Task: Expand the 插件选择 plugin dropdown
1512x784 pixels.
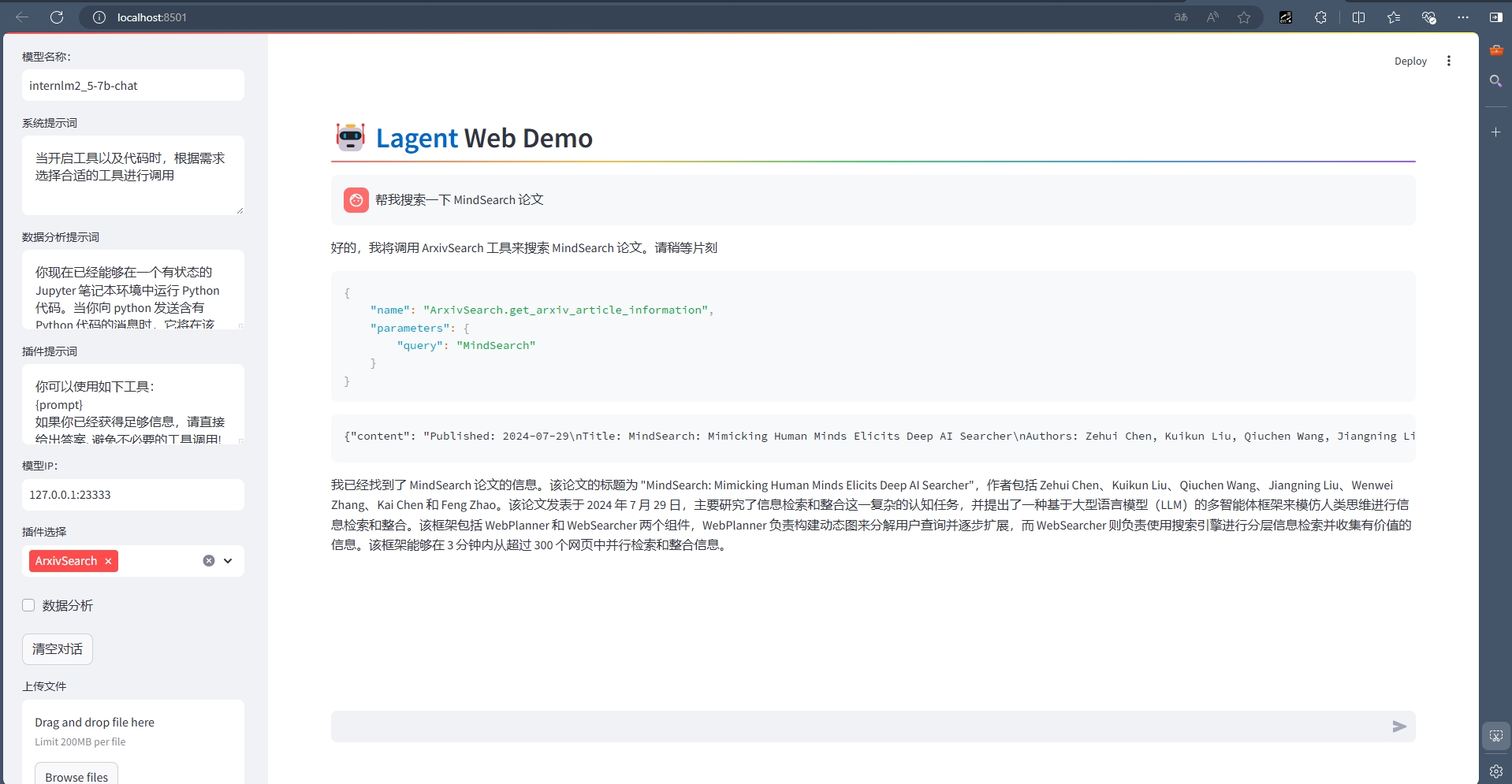Action: tap(227, 560)
